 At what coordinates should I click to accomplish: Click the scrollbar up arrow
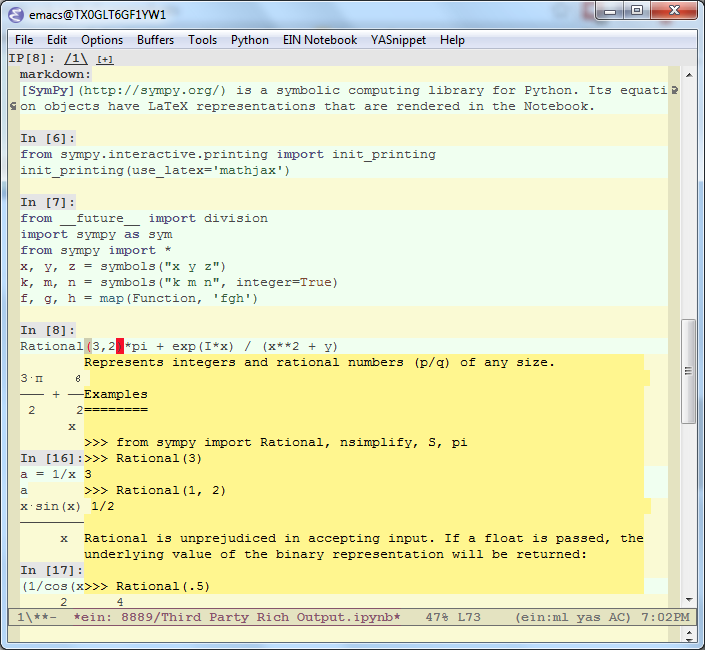pyautogui.click(x=689, y=75)
